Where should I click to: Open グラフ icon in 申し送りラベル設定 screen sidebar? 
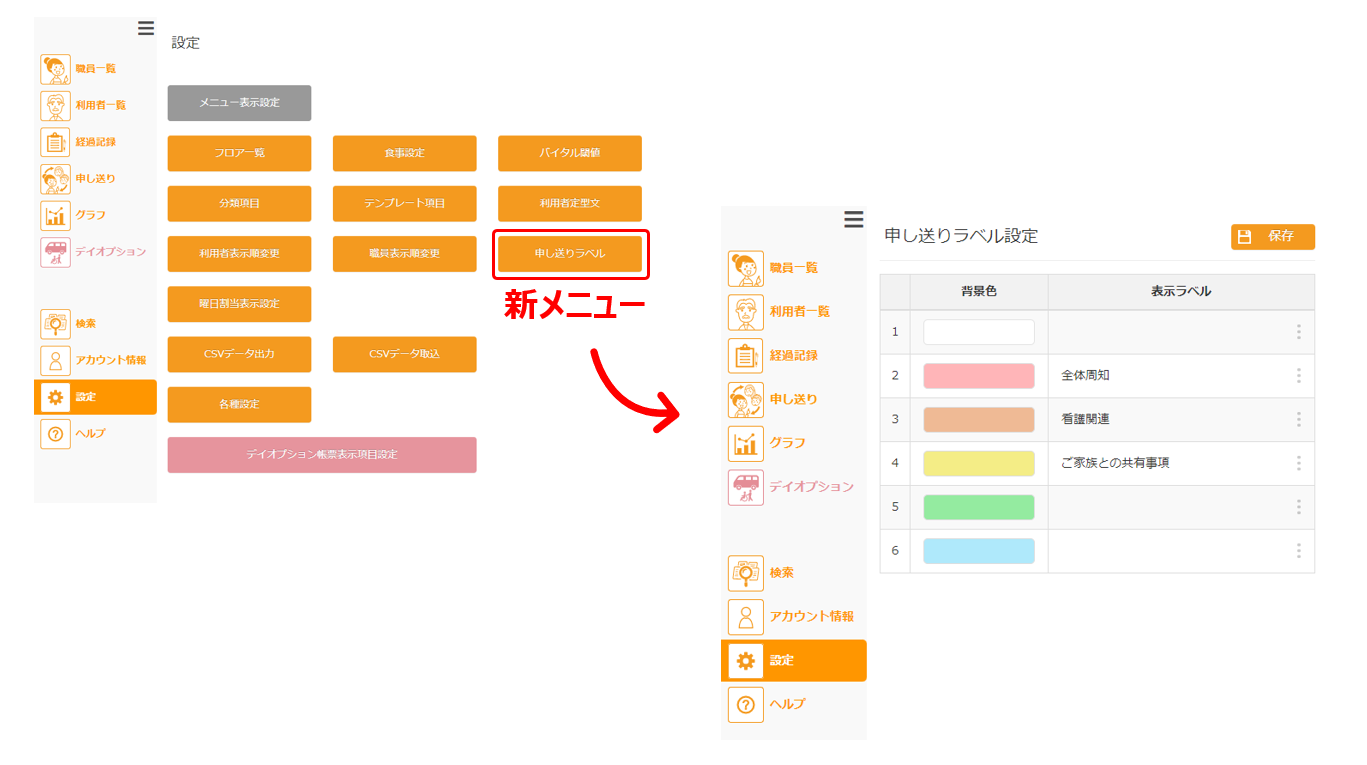(745, 443)
